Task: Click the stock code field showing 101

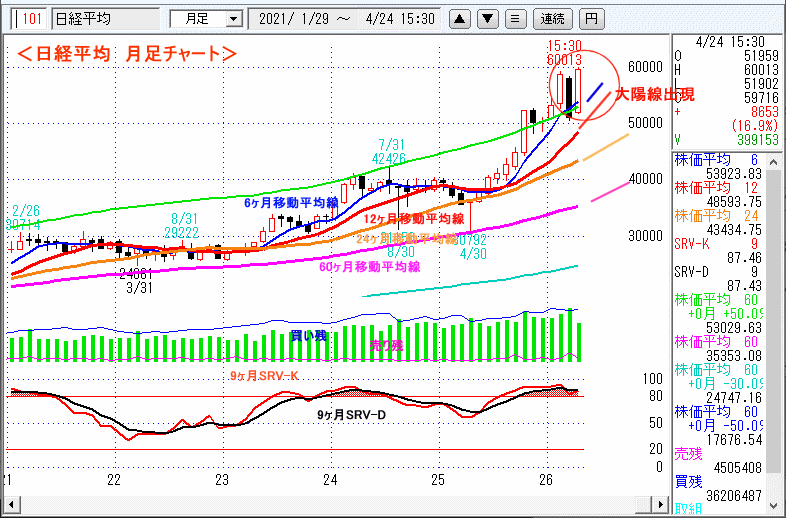Action: (30, 20)
